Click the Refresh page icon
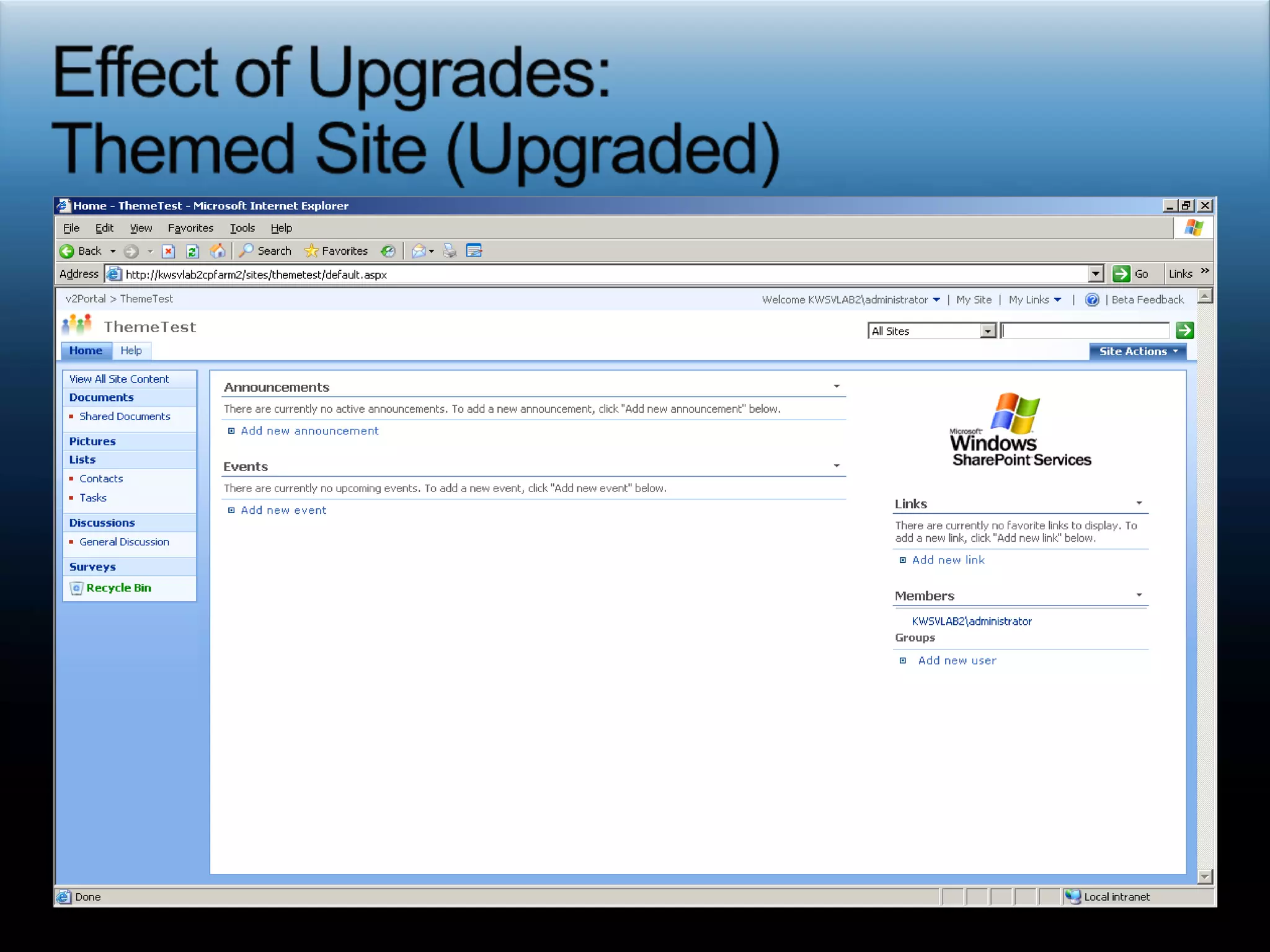The image size is (1270, 952). click(192, 251)
